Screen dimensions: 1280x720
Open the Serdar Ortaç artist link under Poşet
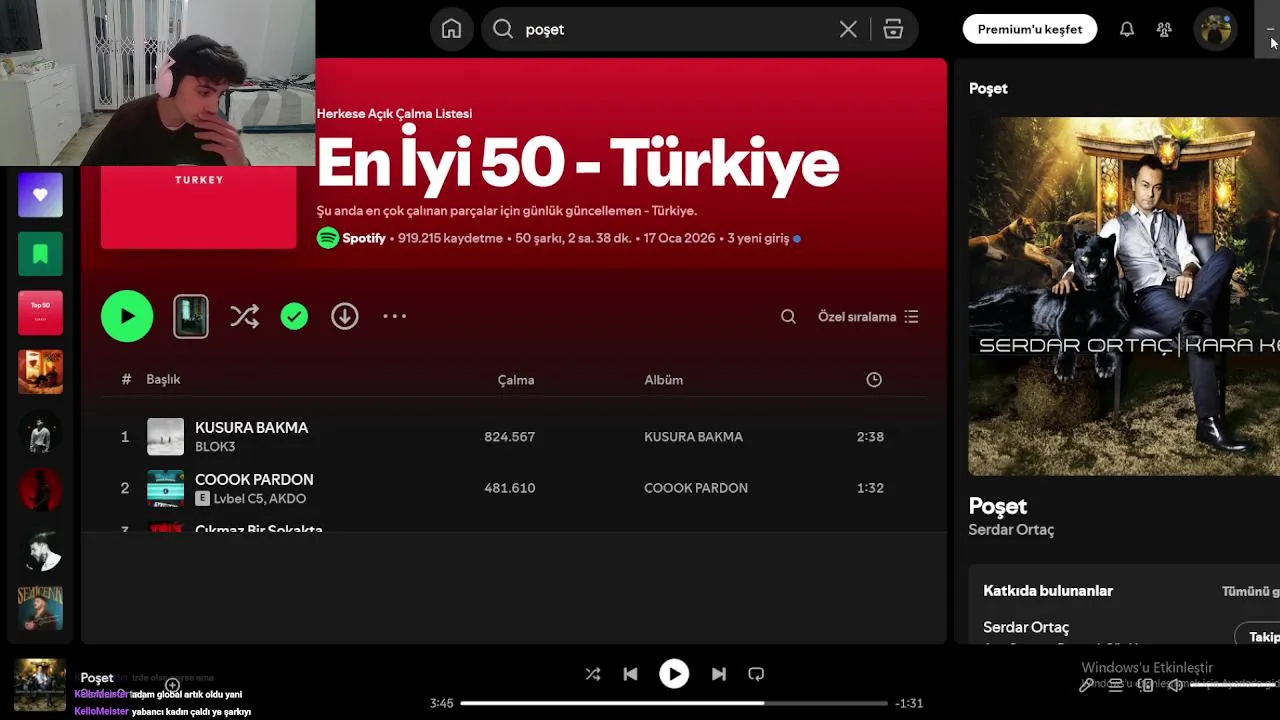(1011, 530)
